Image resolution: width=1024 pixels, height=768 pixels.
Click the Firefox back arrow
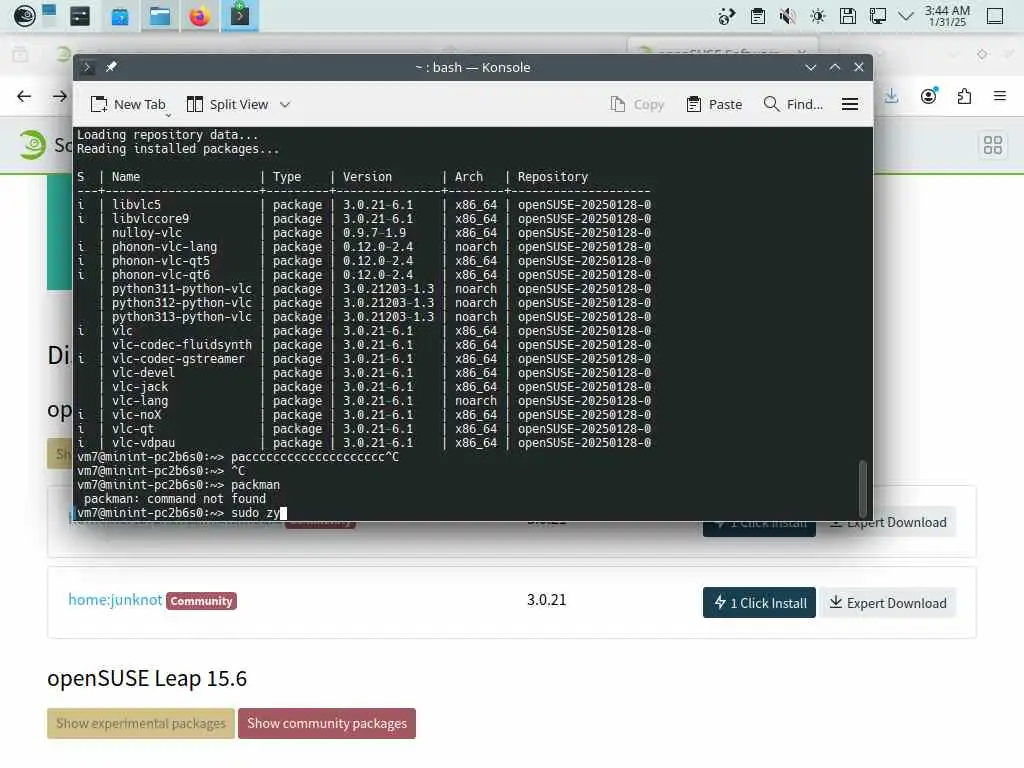pos(24,97)
